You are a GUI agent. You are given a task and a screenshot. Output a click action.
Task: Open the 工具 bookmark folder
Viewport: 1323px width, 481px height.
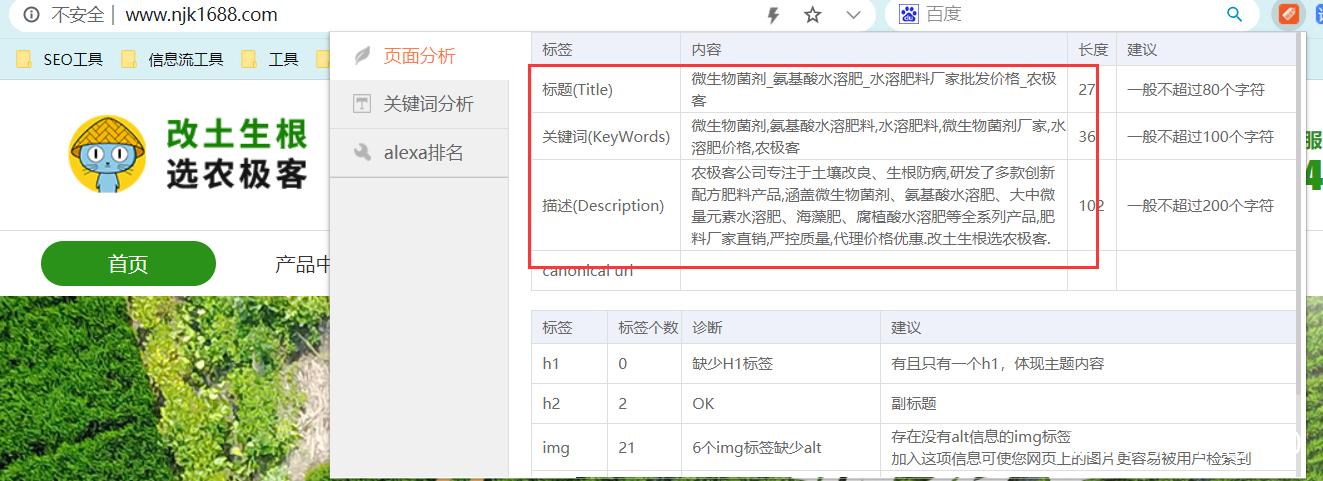tap(269, 59)
